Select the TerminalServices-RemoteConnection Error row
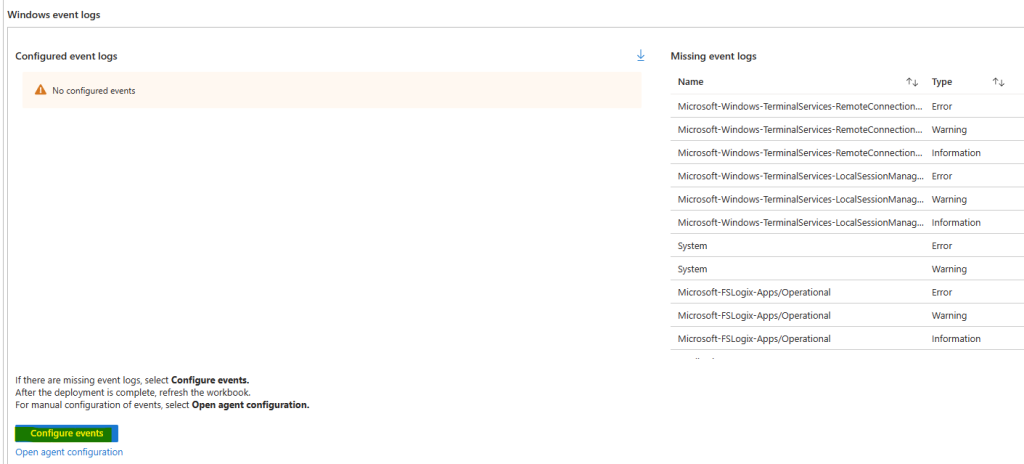 [798, 106]
